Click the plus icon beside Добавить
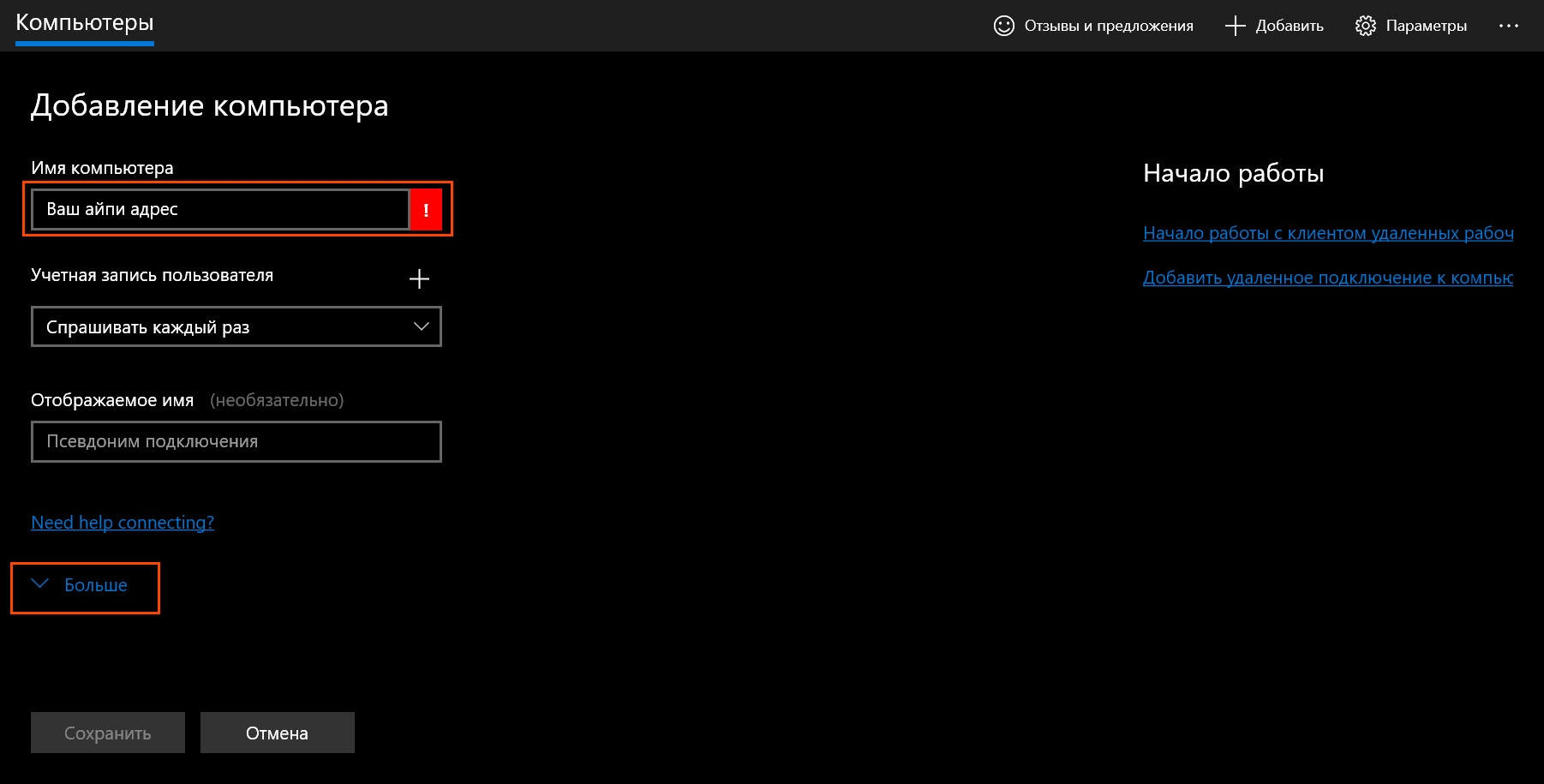This screenshot has width=1544, height=784. click(1235, 26)
